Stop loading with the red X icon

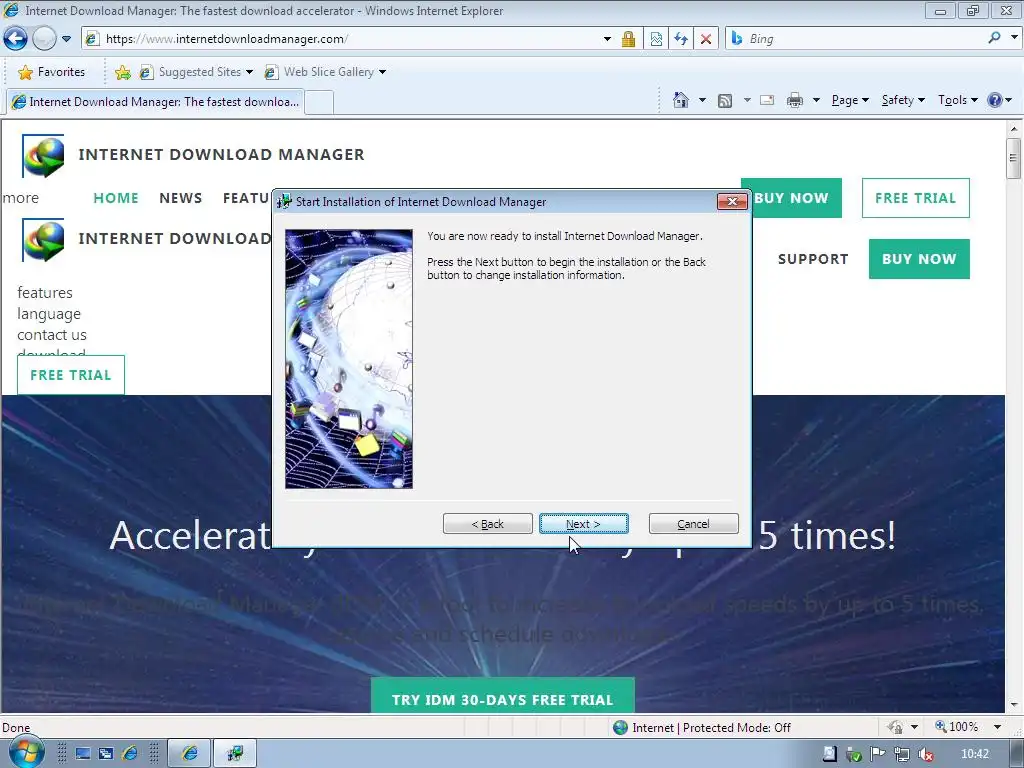click(706, 39)
